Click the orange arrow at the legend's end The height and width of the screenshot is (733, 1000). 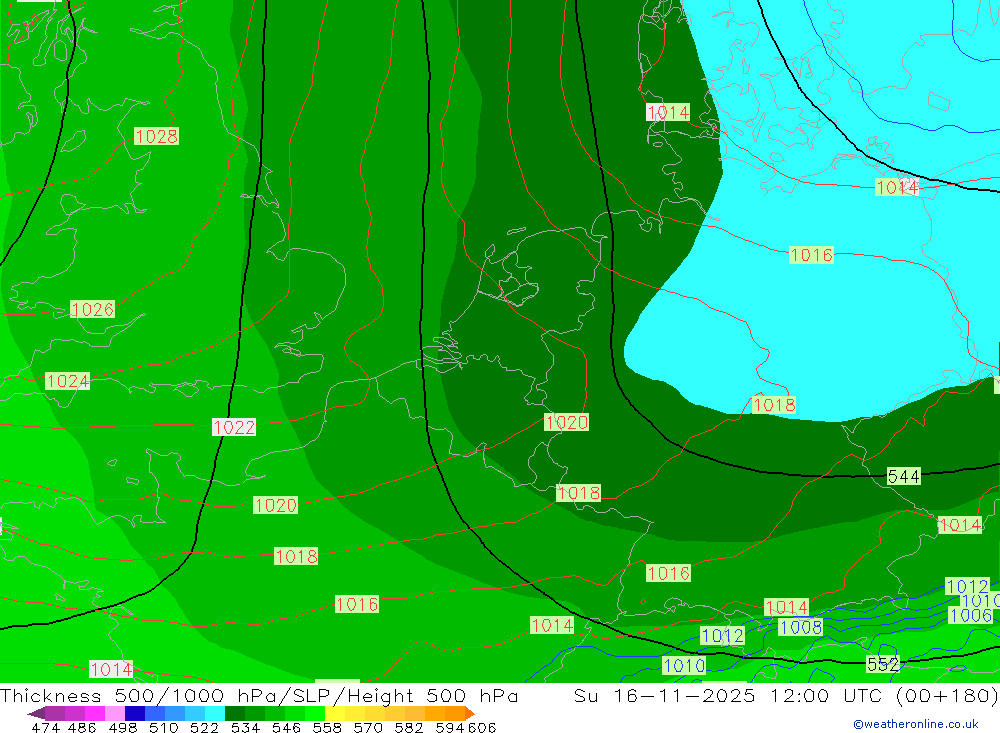point(470,713)
